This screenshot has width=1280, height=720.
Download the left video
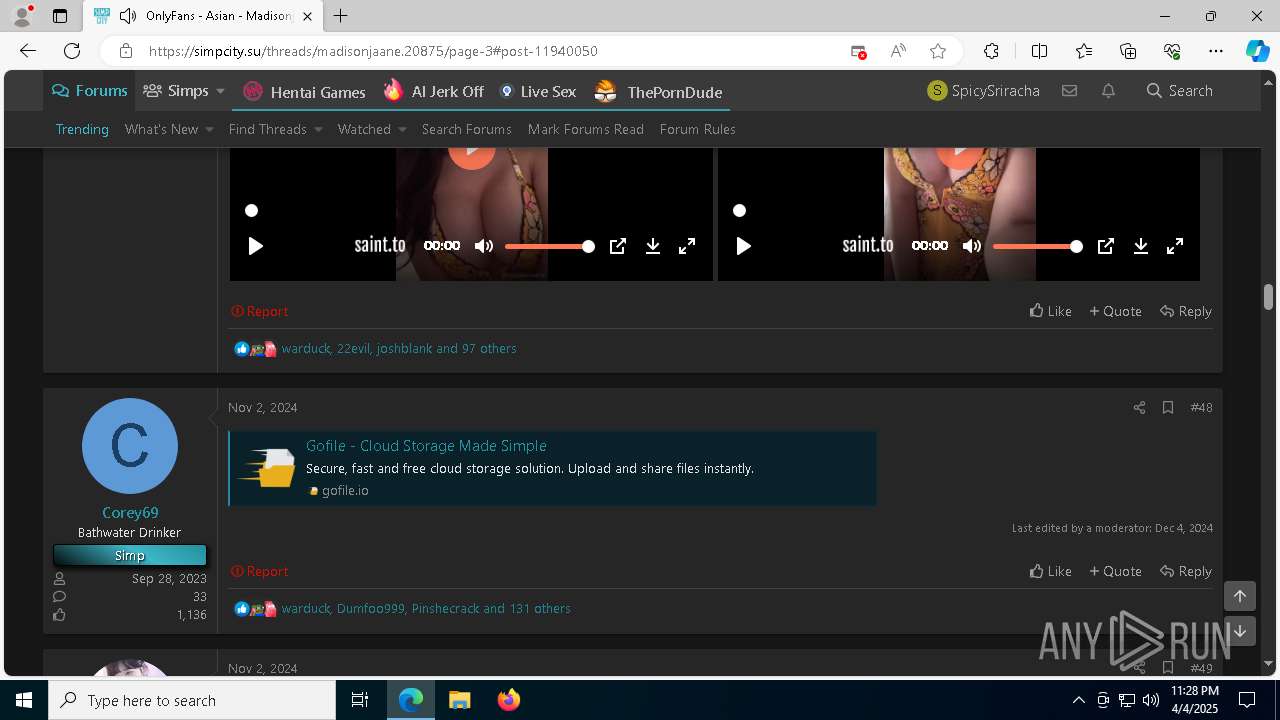(x=653, y=246)
